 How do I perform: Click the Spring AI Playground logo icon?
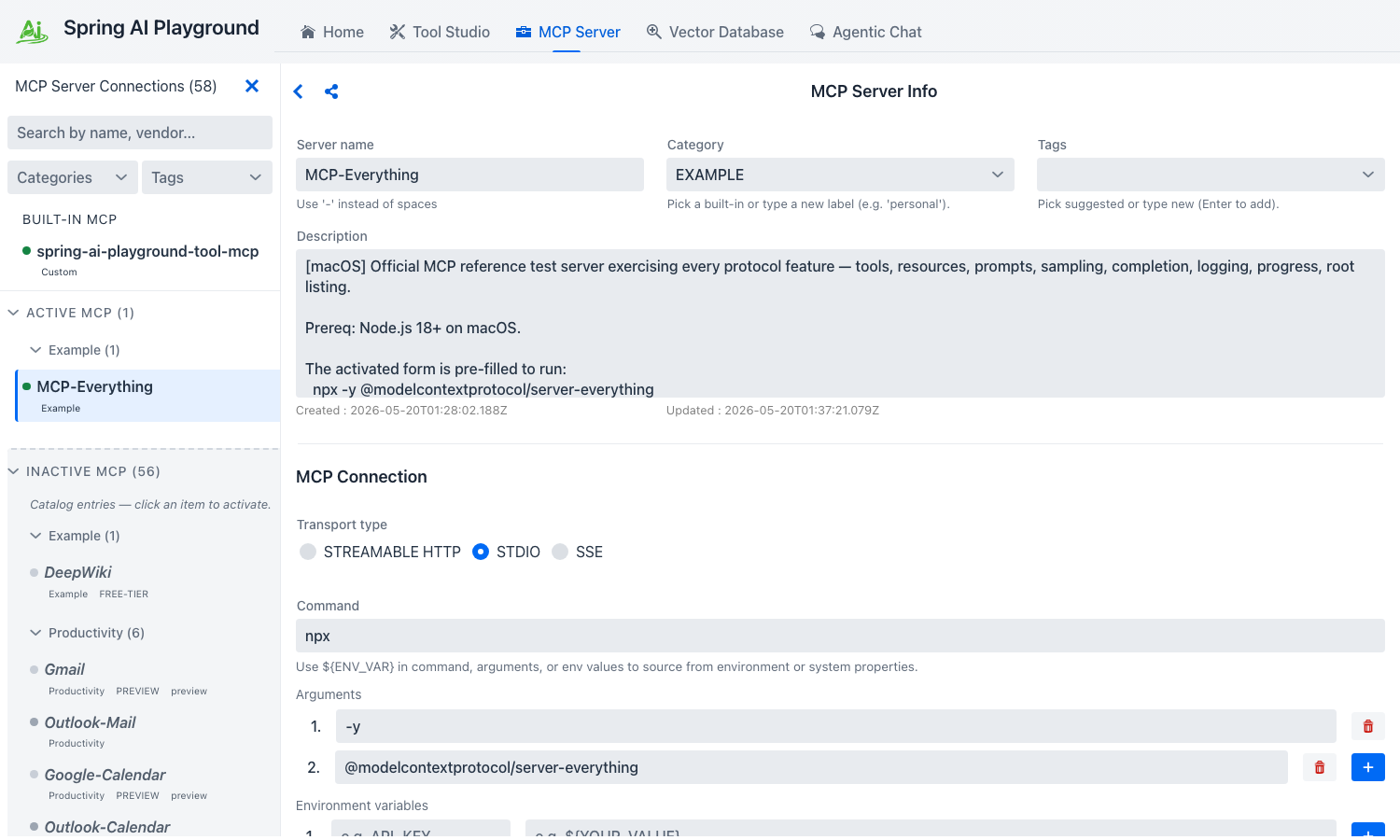point(33,31)
